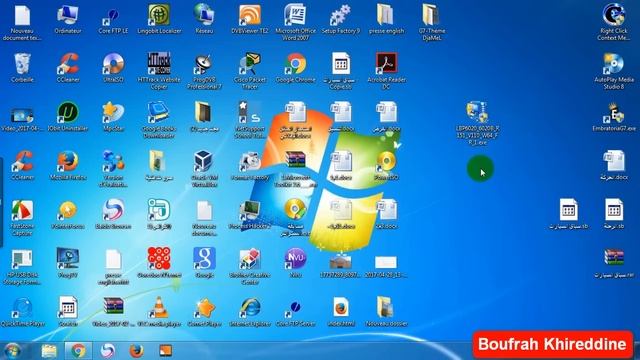The width and height of the screenshot is (640, 360).
Task: Open the Corbeille recycle bin
Action: (x=22, y=68)
